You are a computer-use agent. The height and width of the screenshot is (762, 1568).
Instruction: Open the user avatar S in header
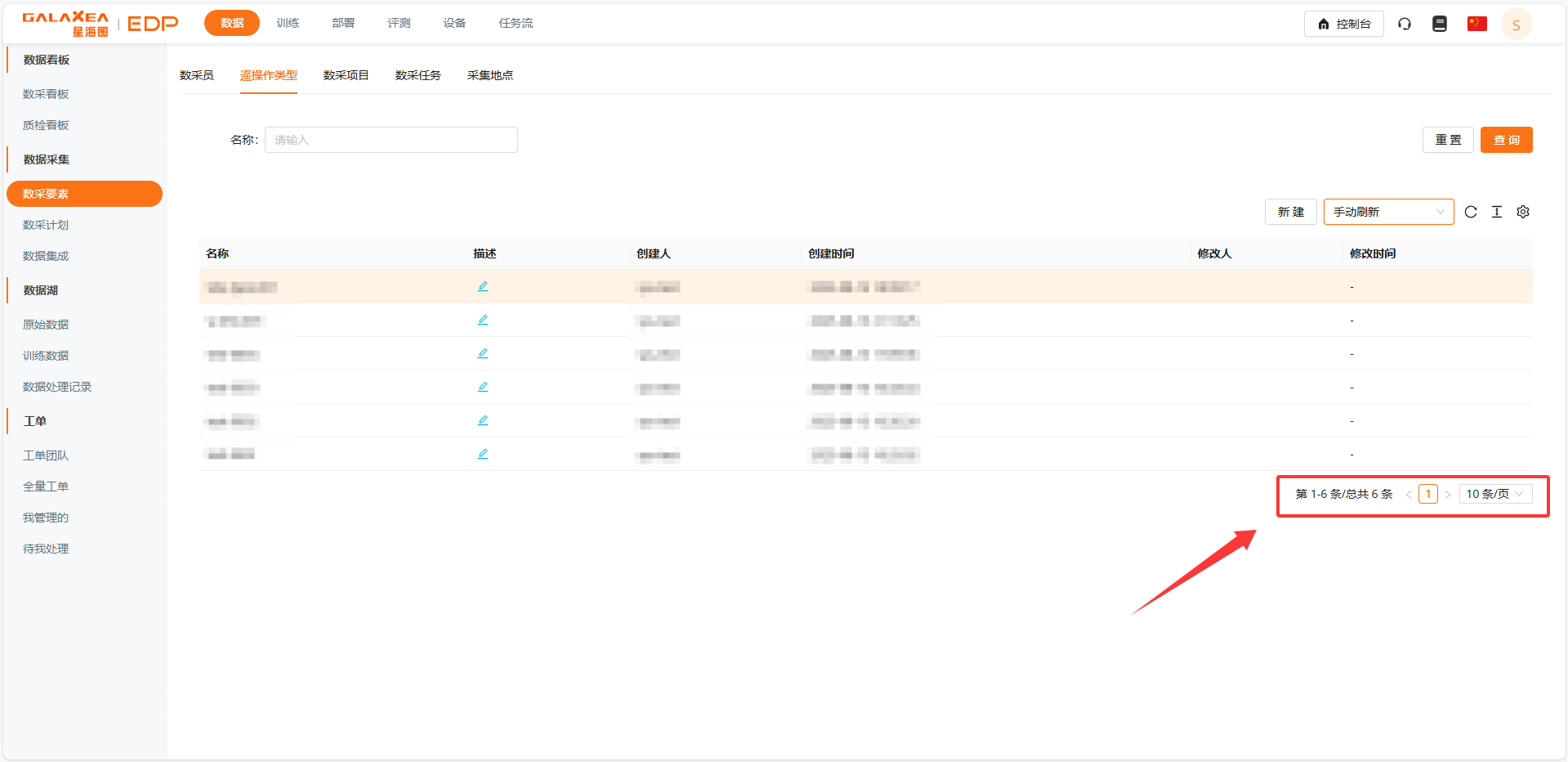(1516, 25)
